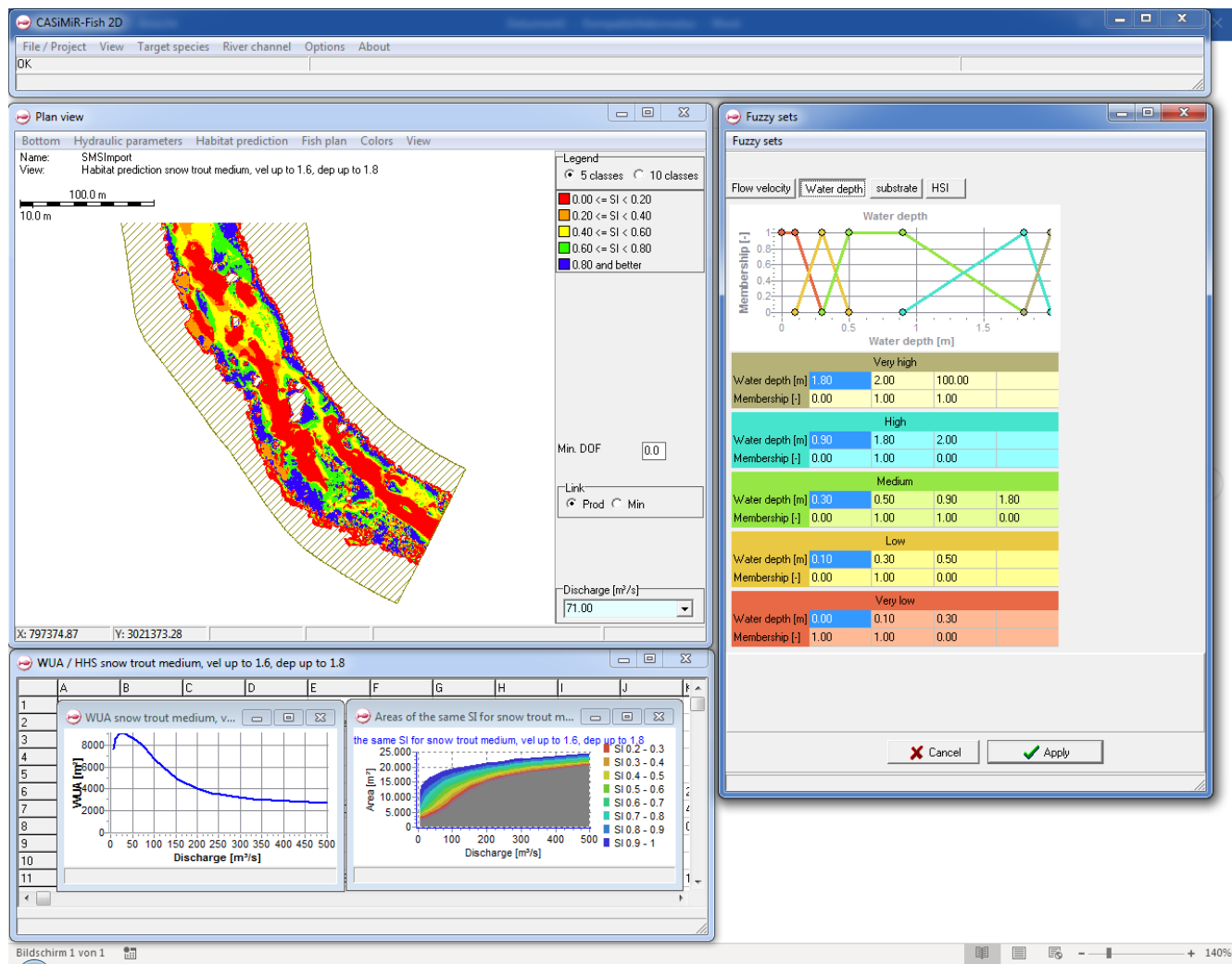
Task: Open the Discharge dropdown list
Action: click(x=685, y=609)
